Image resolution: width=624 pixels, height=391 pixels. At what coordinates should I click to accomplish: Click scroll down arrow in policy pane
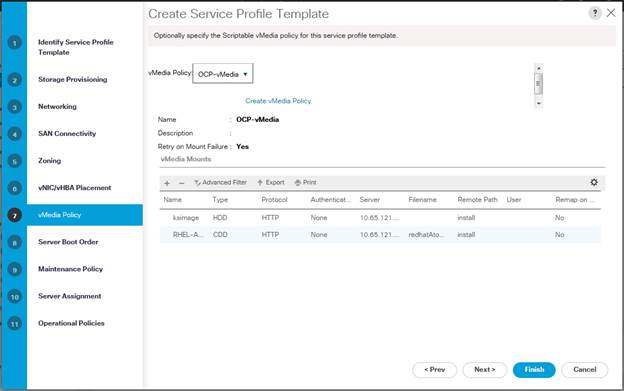538,103
